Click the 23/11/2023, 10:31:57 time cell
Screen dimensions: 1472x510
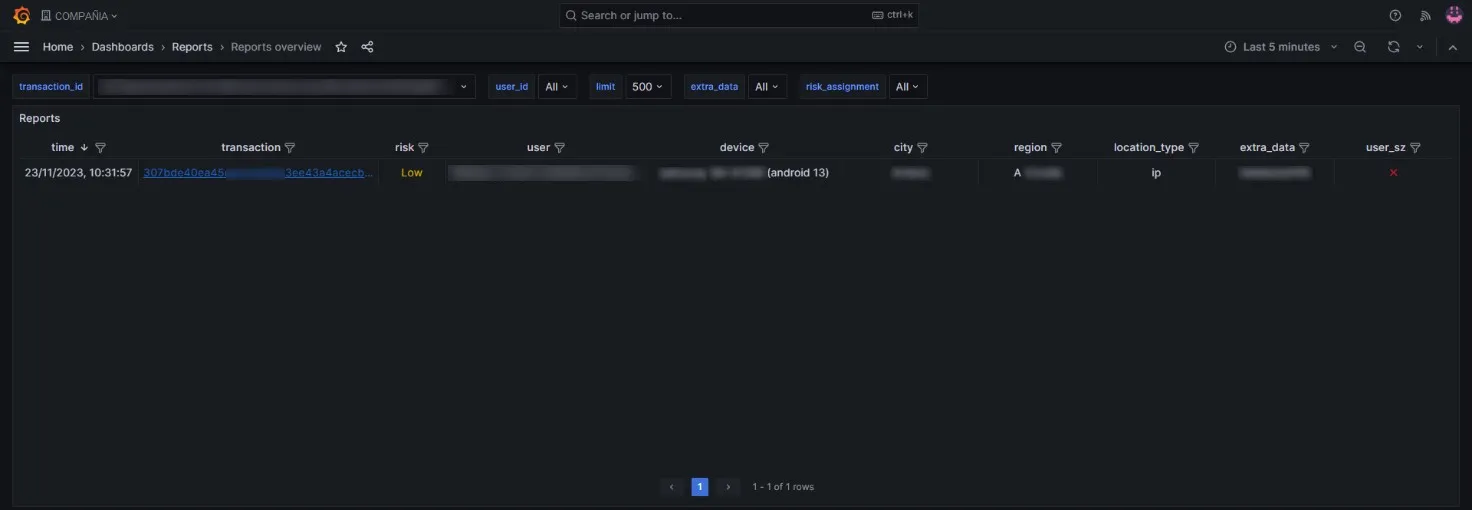[x=78, y=173]
